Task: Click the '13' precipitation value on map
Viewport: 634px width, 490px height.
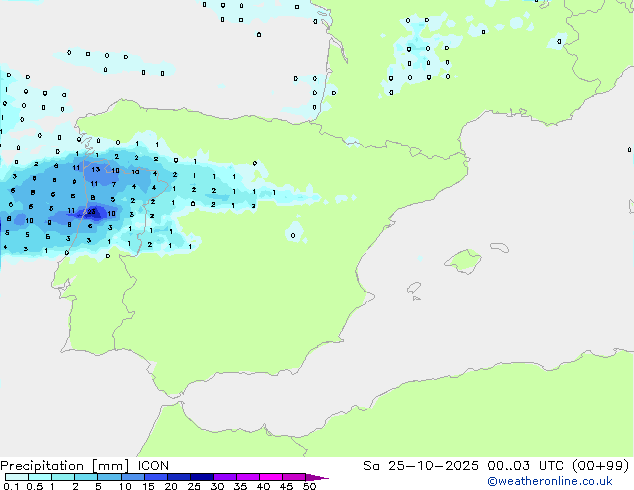Action: tap(96, 169)
